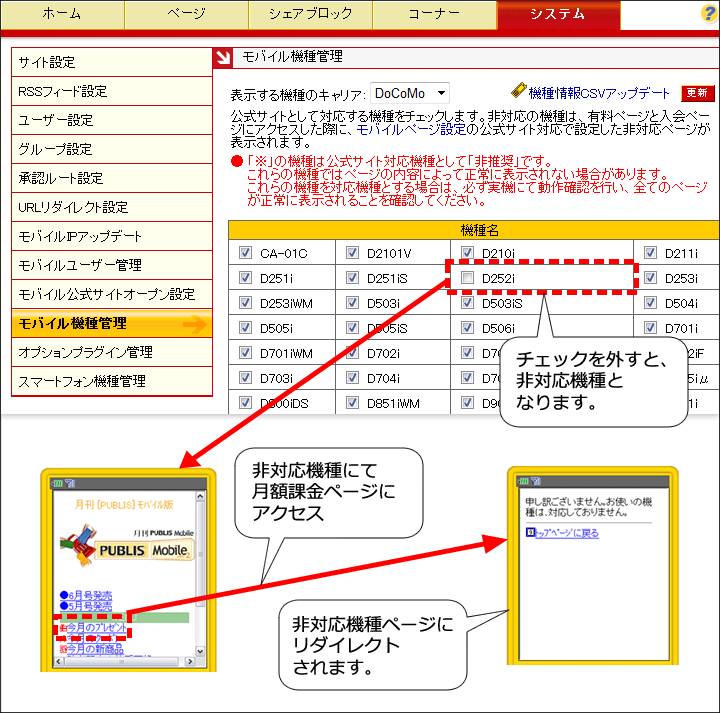
Task: Uncheck the D251iS checkbox
Action: 352,278
